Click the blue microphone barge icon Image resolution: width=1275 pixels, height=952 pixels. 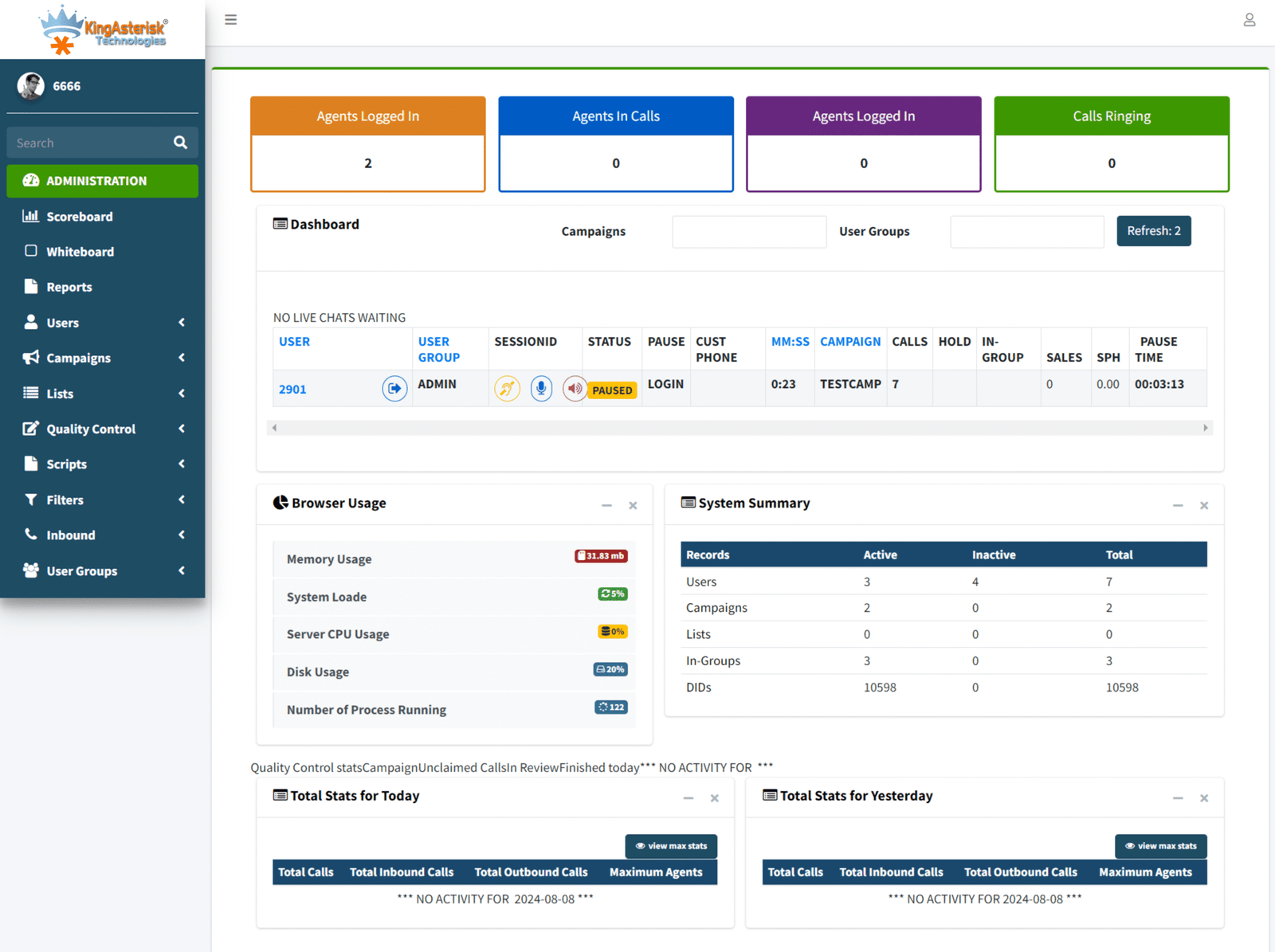coord(541,389)
